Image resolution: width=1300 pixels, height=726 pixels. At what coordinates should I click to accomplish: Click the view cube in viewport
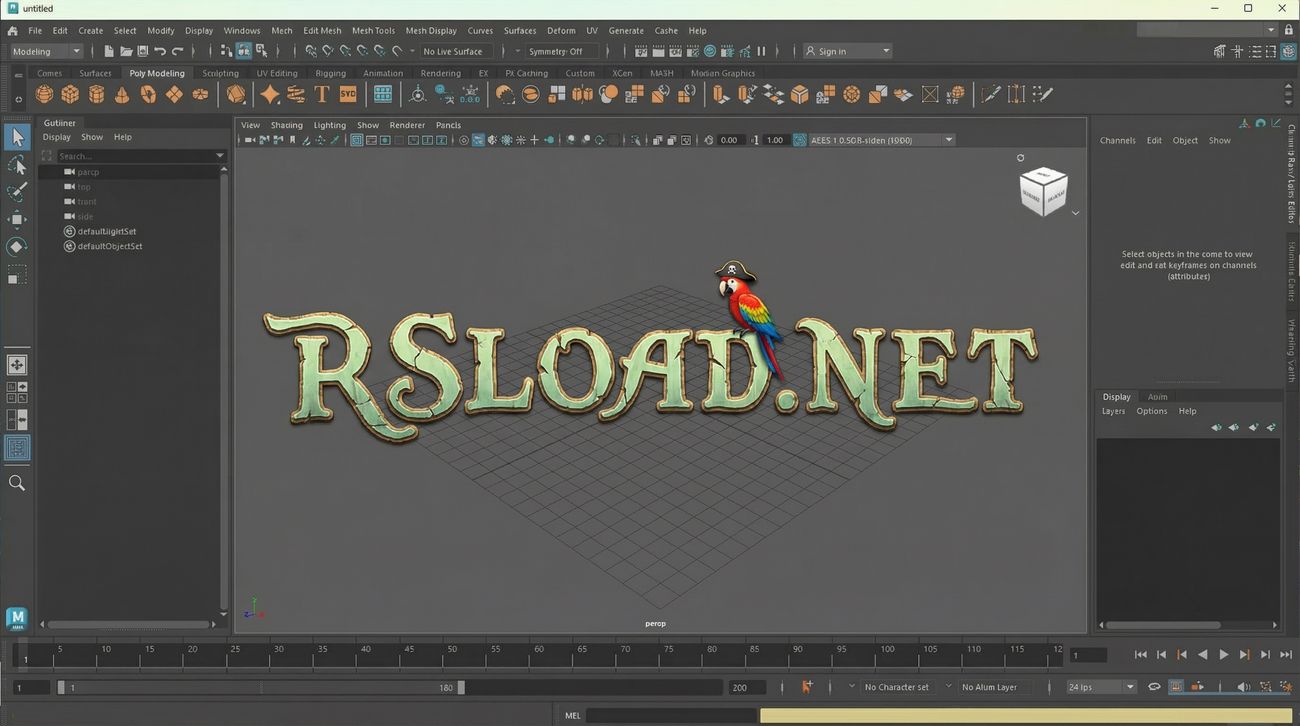pyautogui.click(x=1042, y=191)
